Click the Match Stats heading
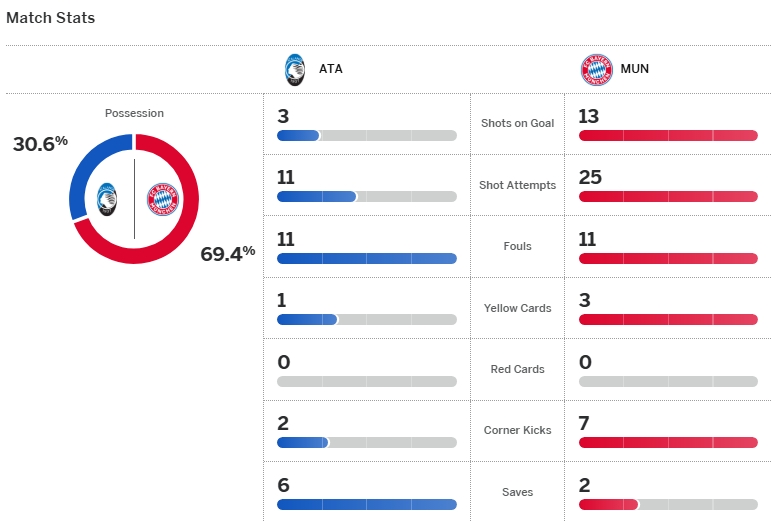The height and width of the screenshot is (521, 778). point(51,18)
